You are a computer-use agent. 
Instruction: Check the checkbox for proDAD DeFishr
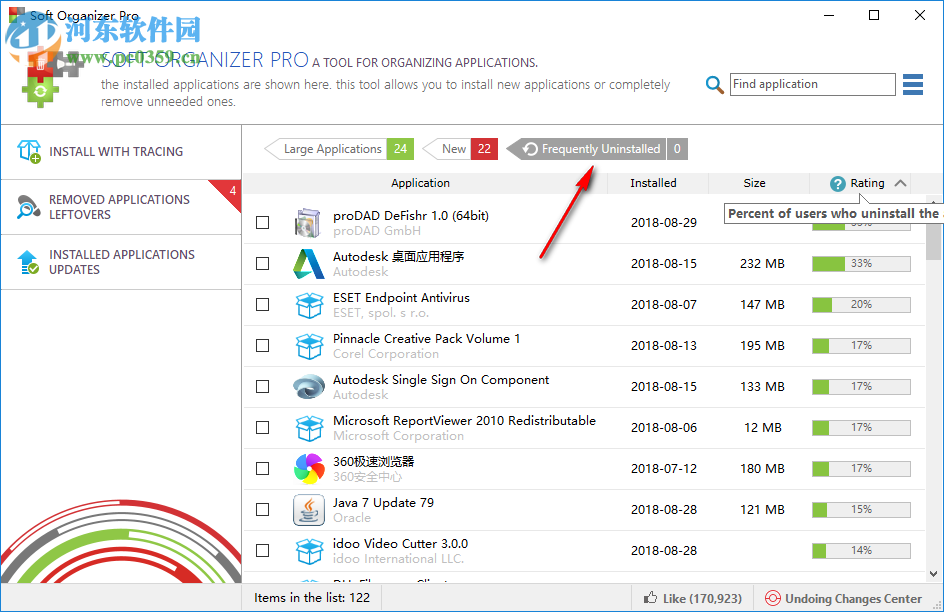262,222
